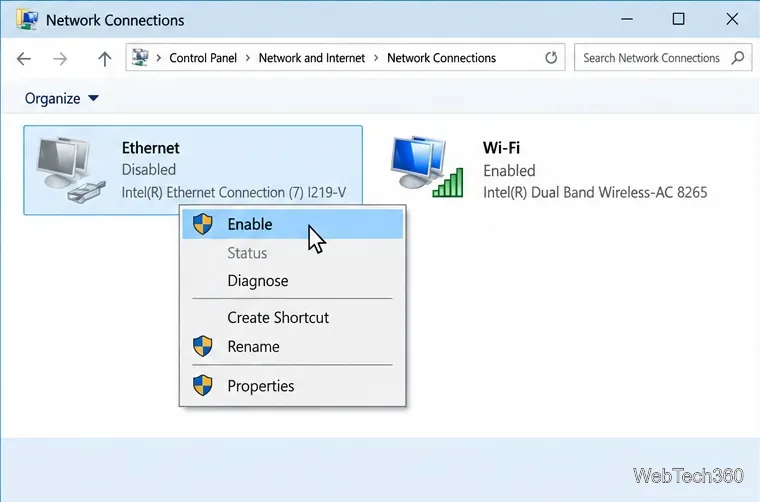Navigate to Control Panel breadcrumb
This screenshot has height=502, width=760.
(x=203, y=58)
